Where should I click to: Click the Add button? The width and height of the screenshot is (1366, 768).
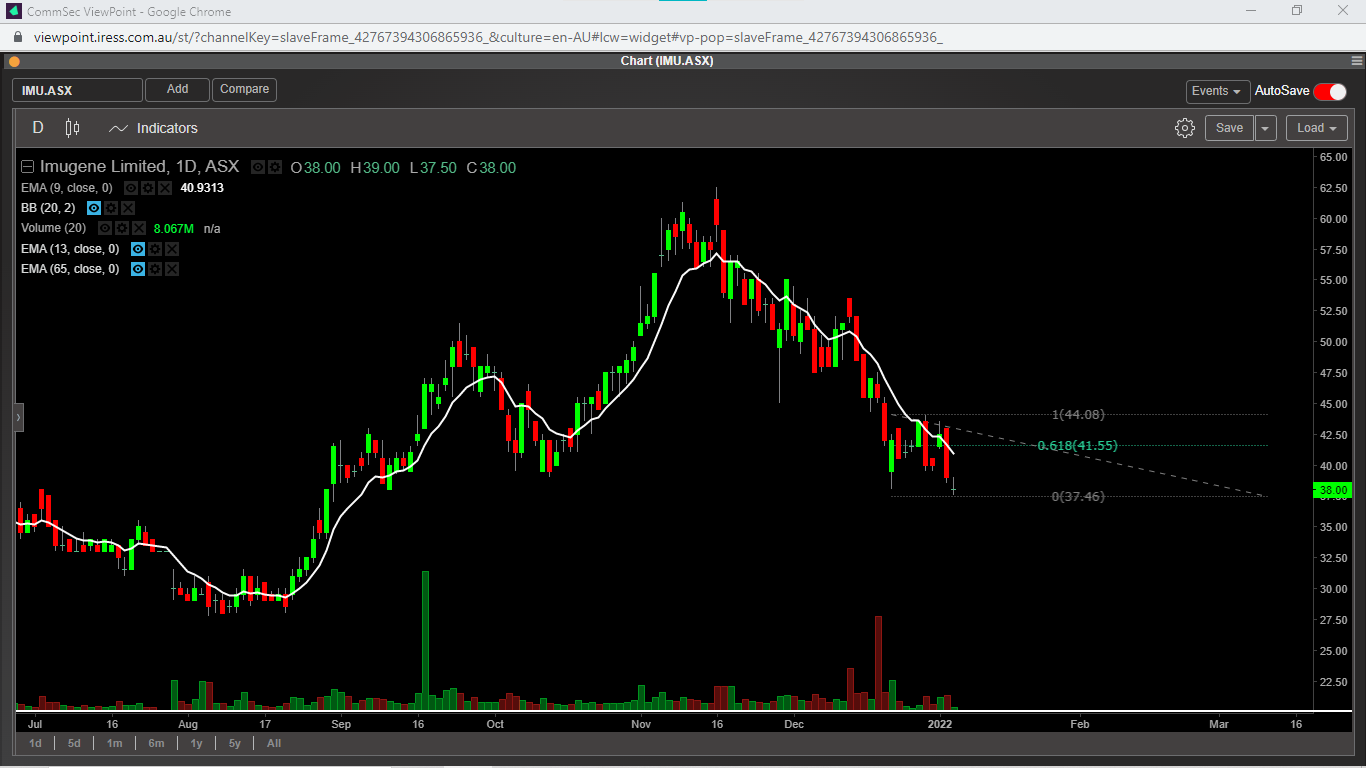tap(177, 90)
